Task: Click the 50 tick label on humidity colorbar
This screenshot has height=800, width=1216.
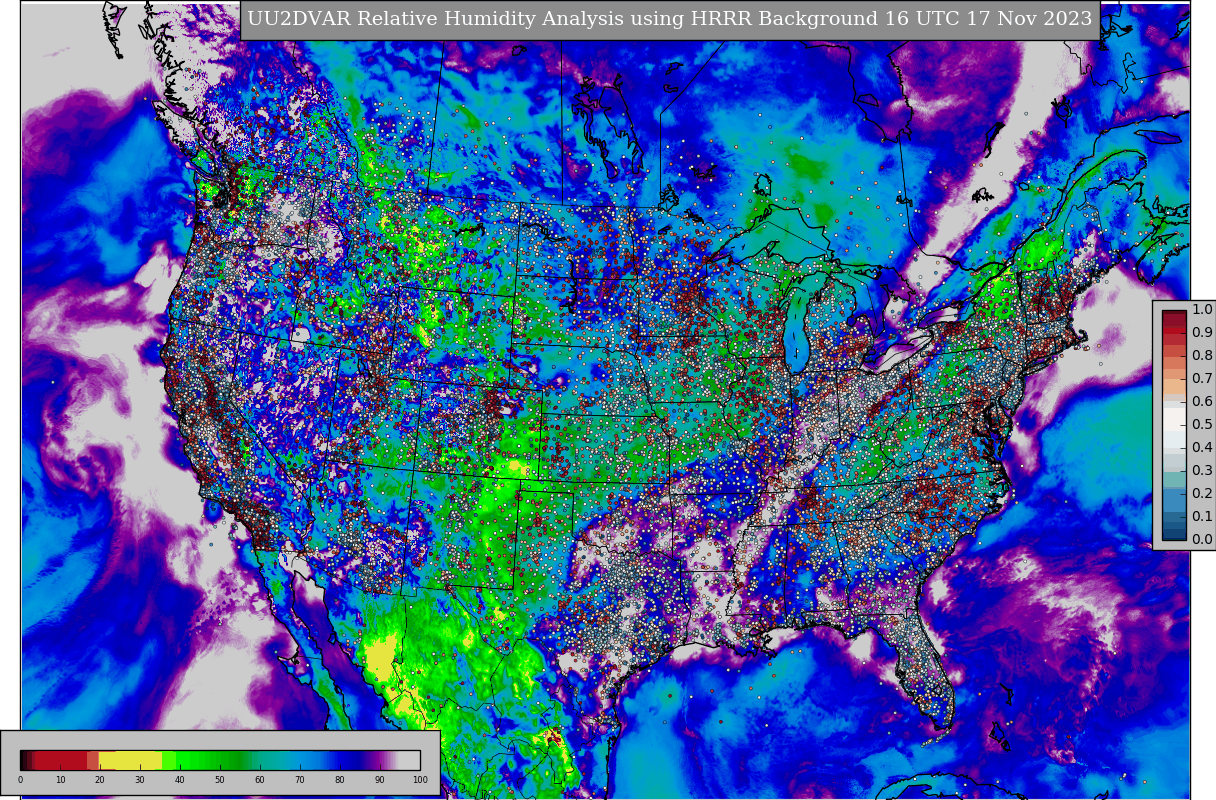Action: 220,780
